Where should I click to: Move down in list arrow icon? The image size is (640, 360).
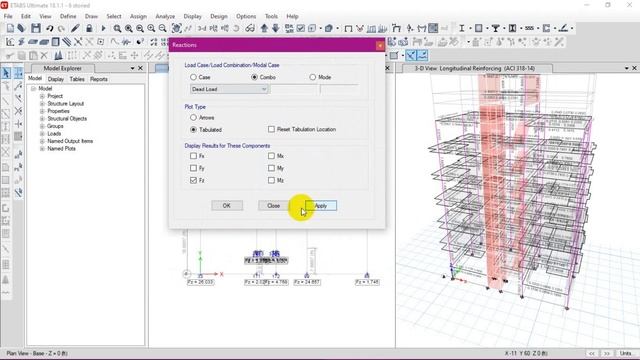(x=276, y=28)
